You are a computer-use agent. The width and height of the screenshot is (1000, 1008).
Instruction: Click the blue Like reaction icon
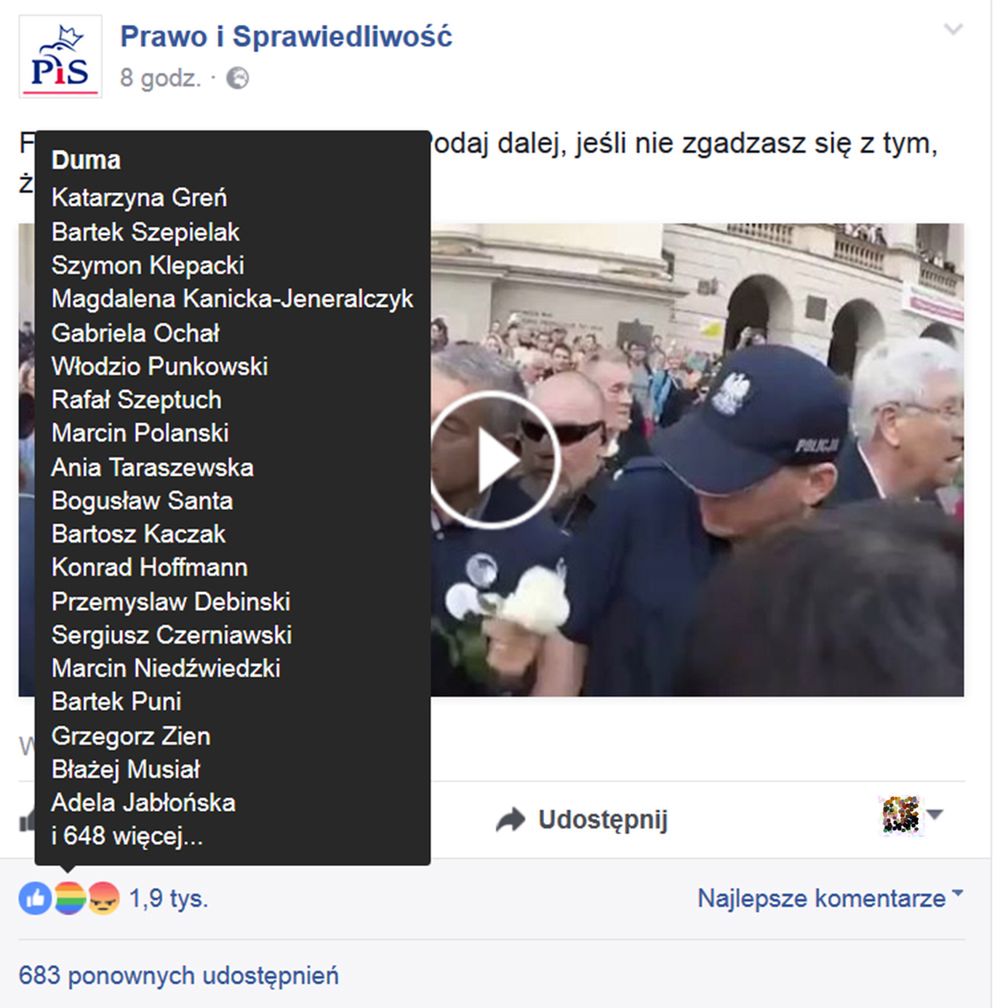(x=35, y=898)
